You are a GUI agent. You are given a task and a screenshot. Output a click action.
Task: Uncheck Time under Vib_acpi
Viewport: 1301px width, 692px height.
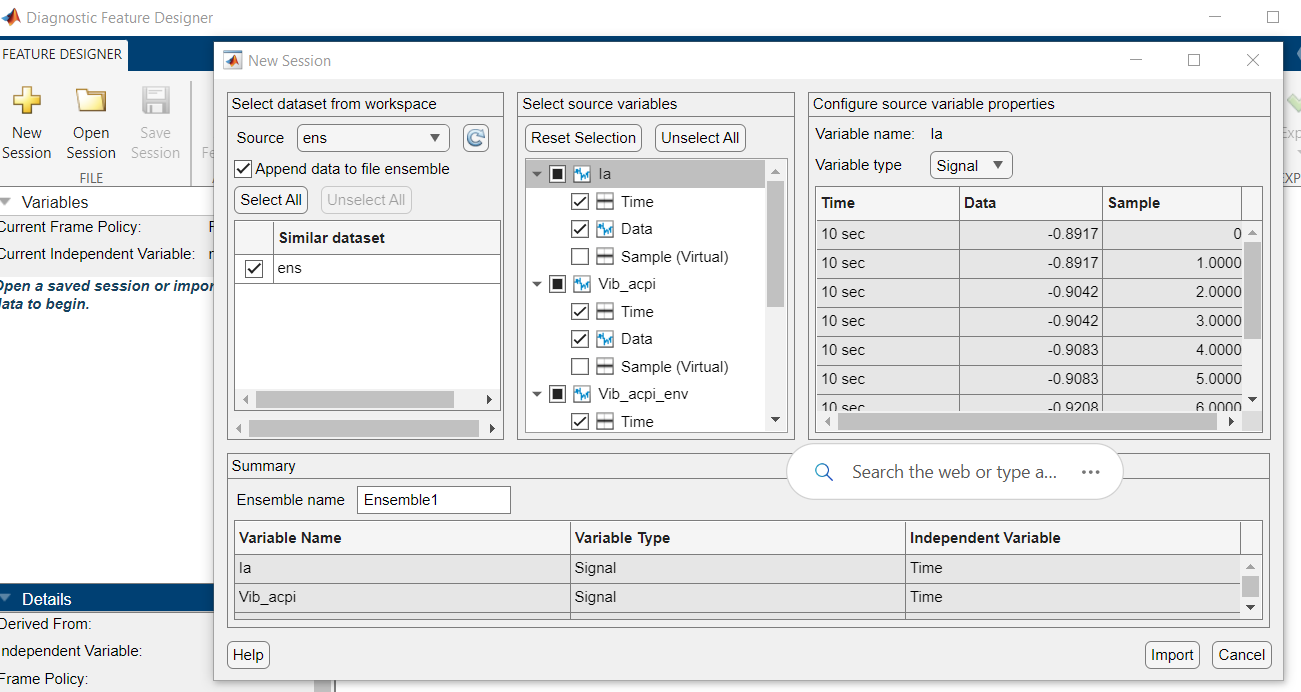point(580,312)
